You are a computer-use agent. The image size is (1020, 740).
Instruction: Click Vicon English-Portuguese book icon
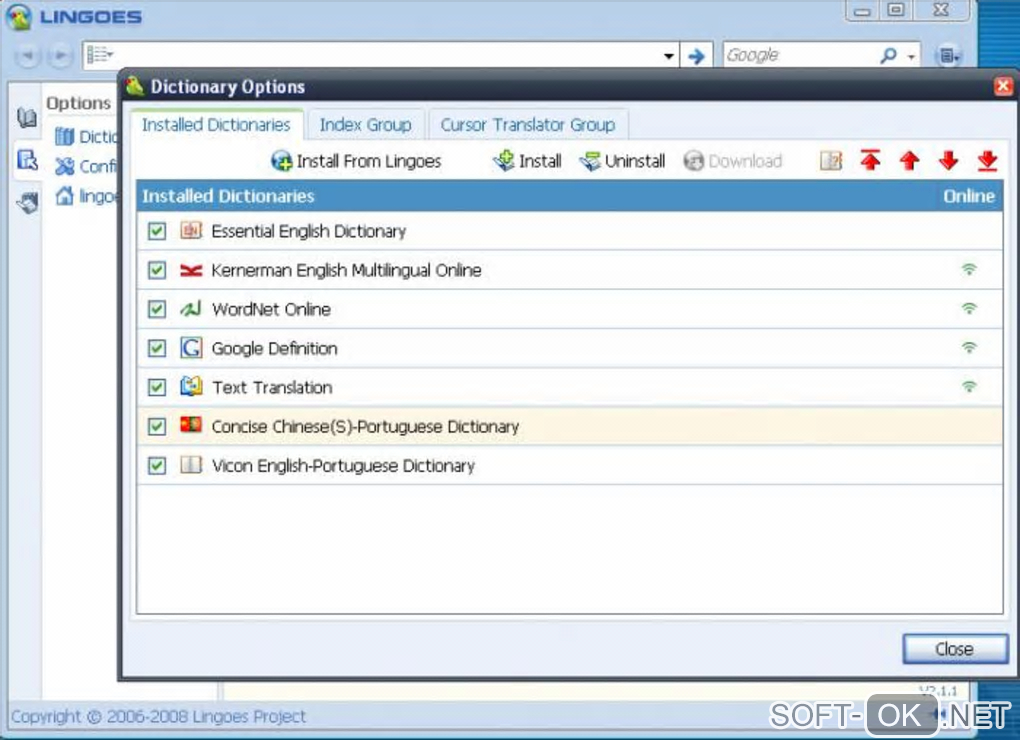(191, 464)
